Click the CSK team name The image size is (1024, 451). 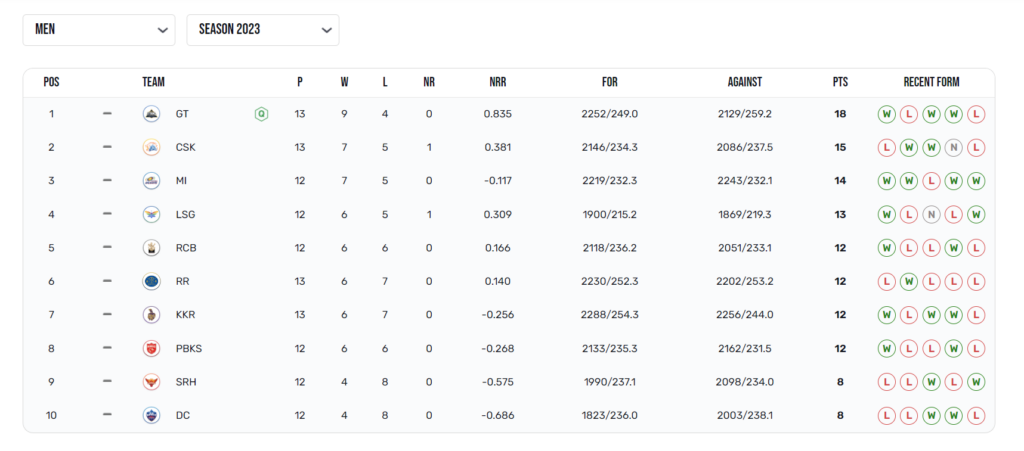[185, 148]
